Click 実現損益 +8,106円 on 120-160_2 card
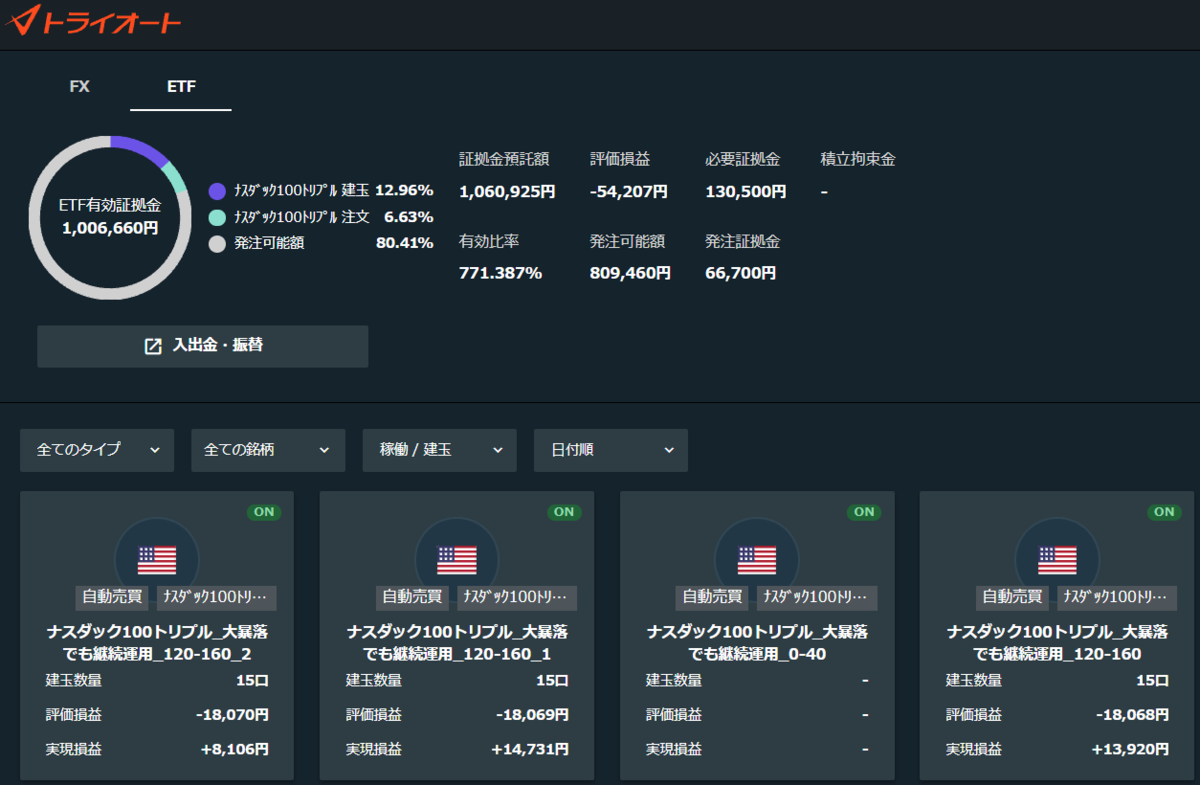1200x785 pixels. coord(232,749)
